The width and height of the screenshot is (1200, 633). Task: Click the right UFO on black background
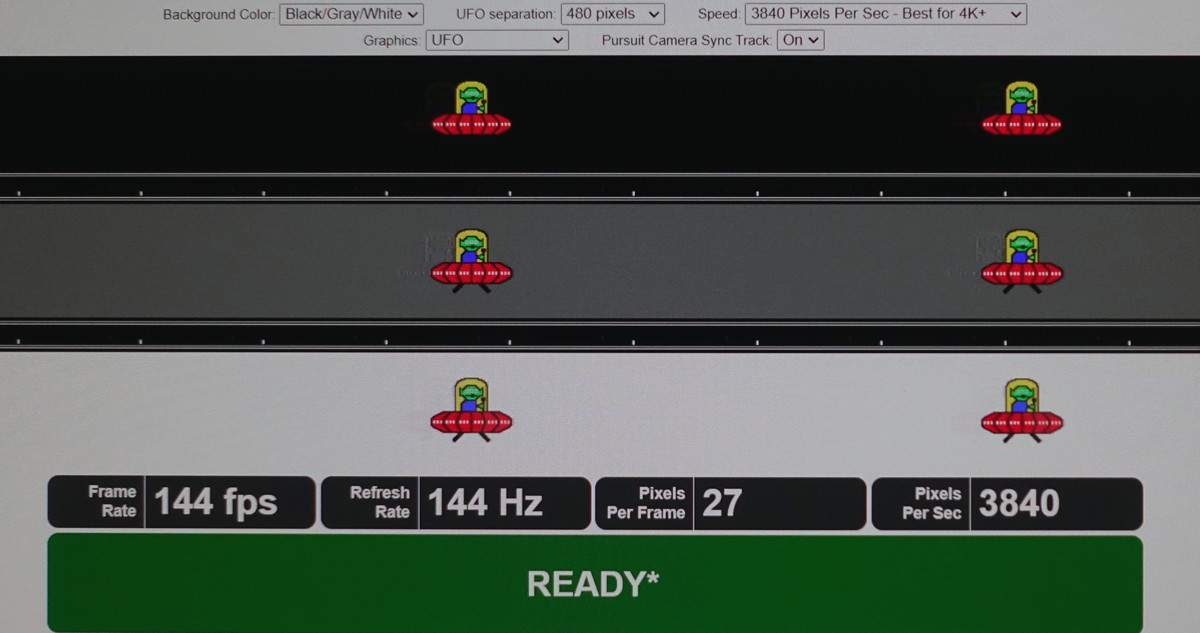pyautogui.click(x=1021, y=109)
